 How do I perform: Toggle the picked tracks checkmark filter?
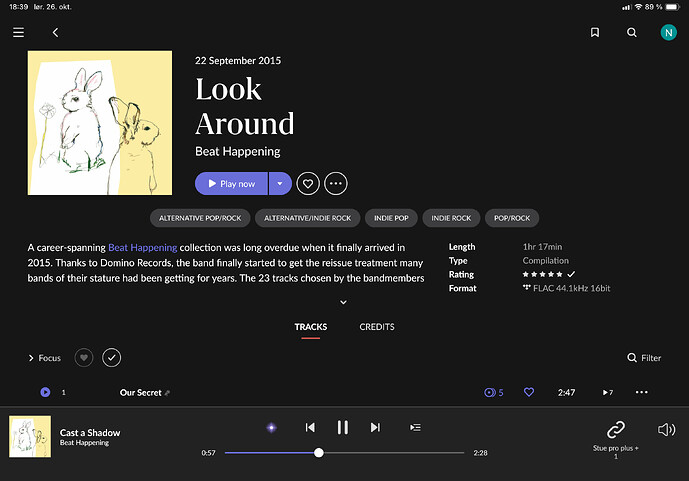pyautogui.click(x=112, y=358)
